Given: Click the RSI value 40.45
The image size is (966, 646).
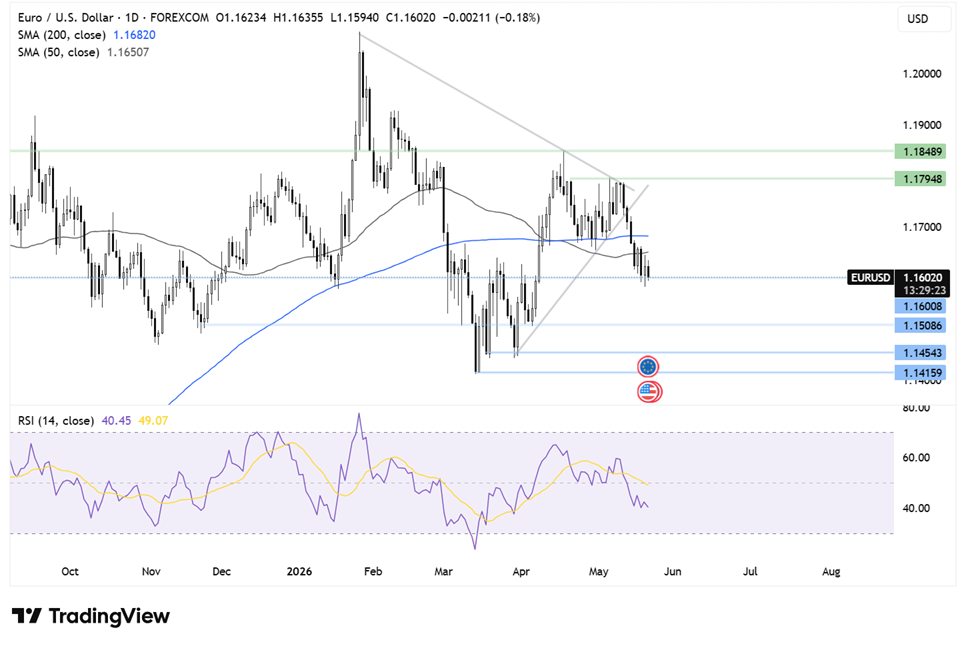Looking at the screenshot, I should 116,421.
